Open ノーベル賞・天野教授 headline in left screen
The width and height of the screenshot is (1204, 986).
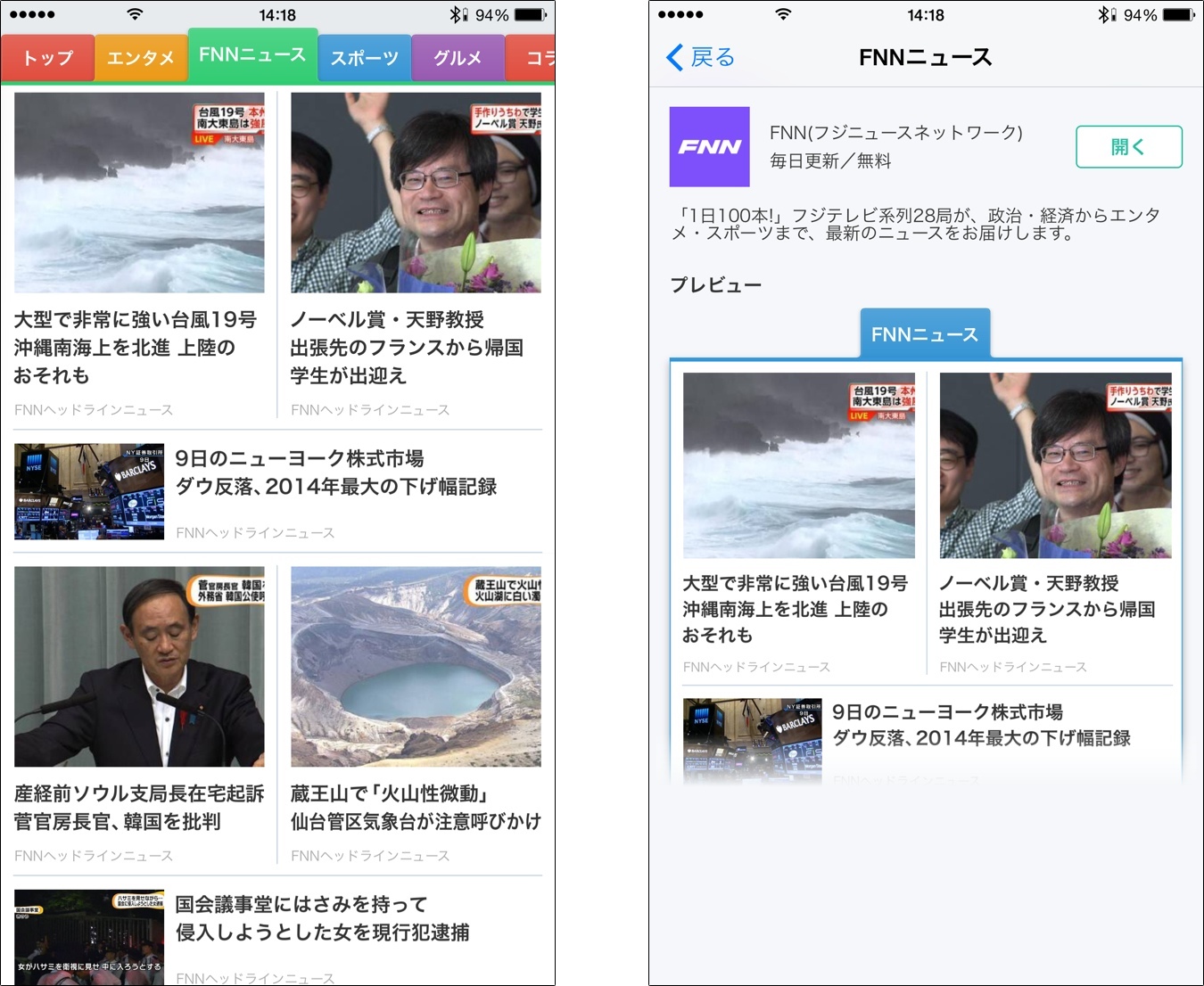407,348
